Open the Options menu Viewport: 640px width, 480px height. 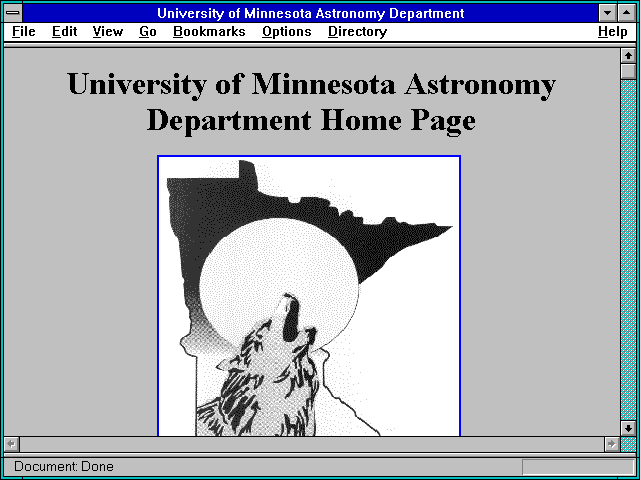(x=287, y=32)
